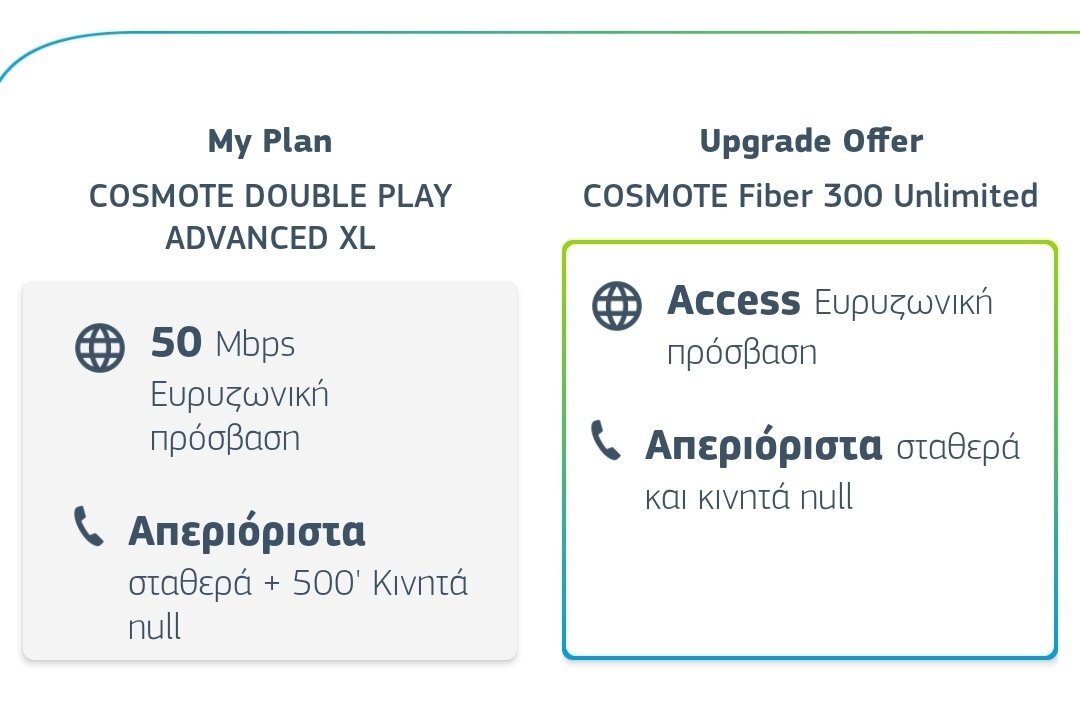Click Ευρυζωνική πρόσβαση text in My Plan card
This screenshot has width=1080, height=728.
click(x=239, y=416)
